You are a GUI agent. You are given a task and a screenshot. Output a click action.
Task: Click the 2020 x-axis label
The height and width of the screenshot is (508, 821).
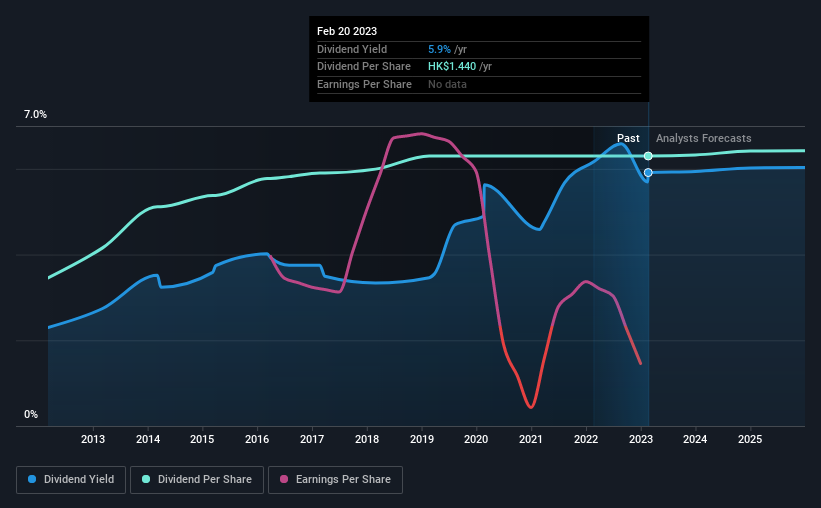(x=476, y=439)
